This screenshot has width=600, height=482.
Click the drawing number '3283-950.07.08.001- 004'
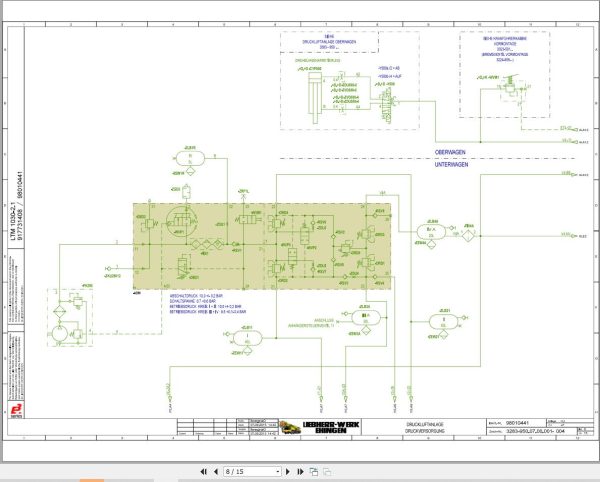[x=535, y=431]
